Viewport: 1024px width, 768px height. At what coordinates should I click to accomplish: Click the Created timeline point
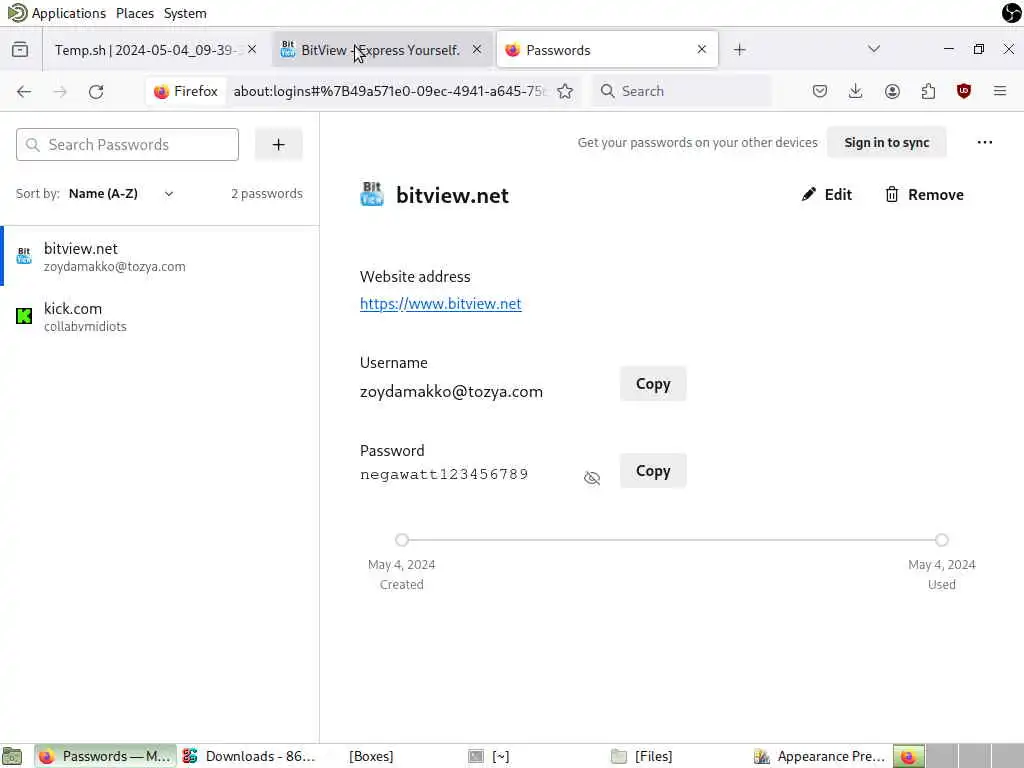tap(402, 540)
